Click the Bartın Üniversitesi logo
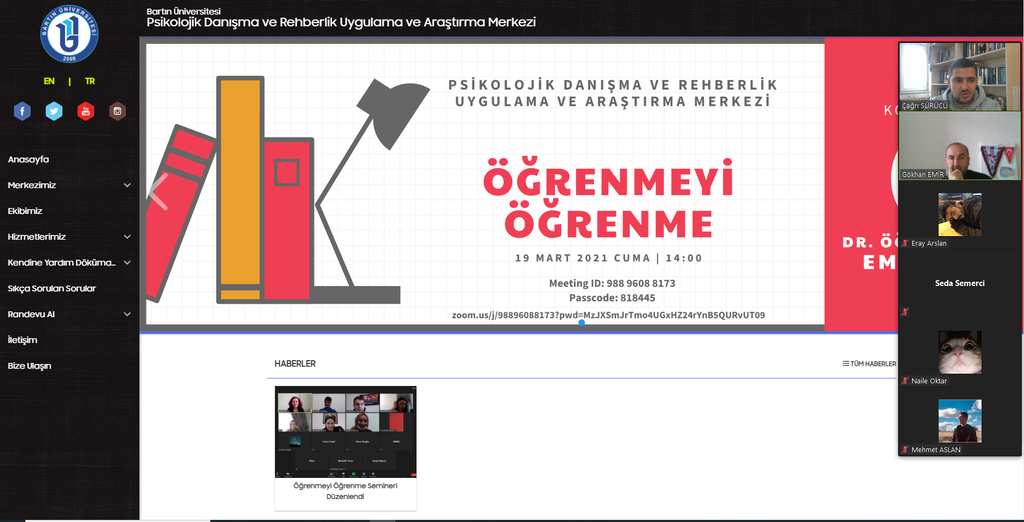Screen dimensions: 1024x522 coord(69,35)
